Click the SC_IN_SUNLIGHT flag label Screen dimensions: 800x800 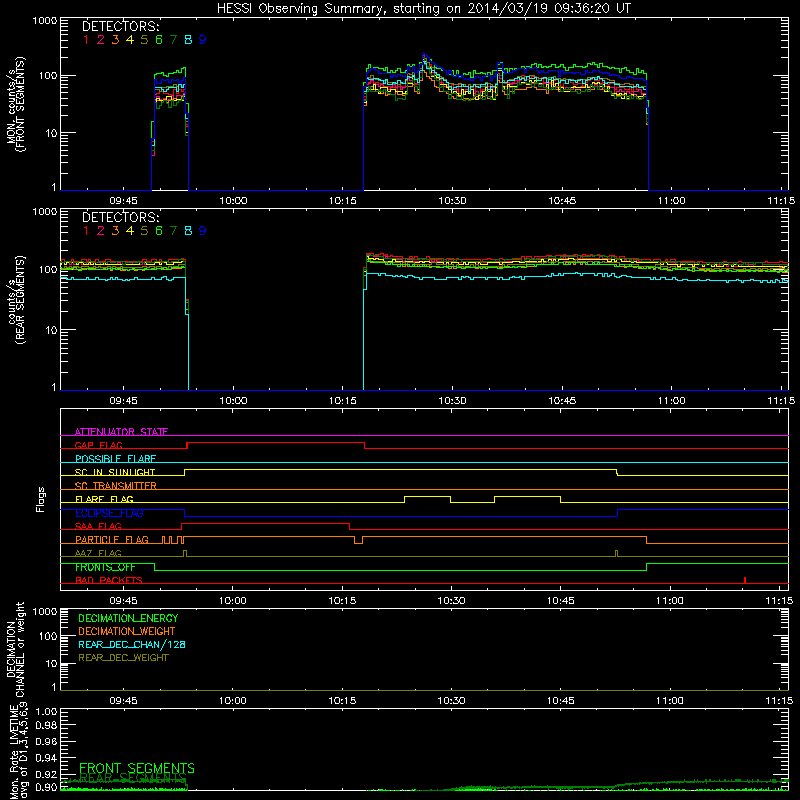(115, 472)
